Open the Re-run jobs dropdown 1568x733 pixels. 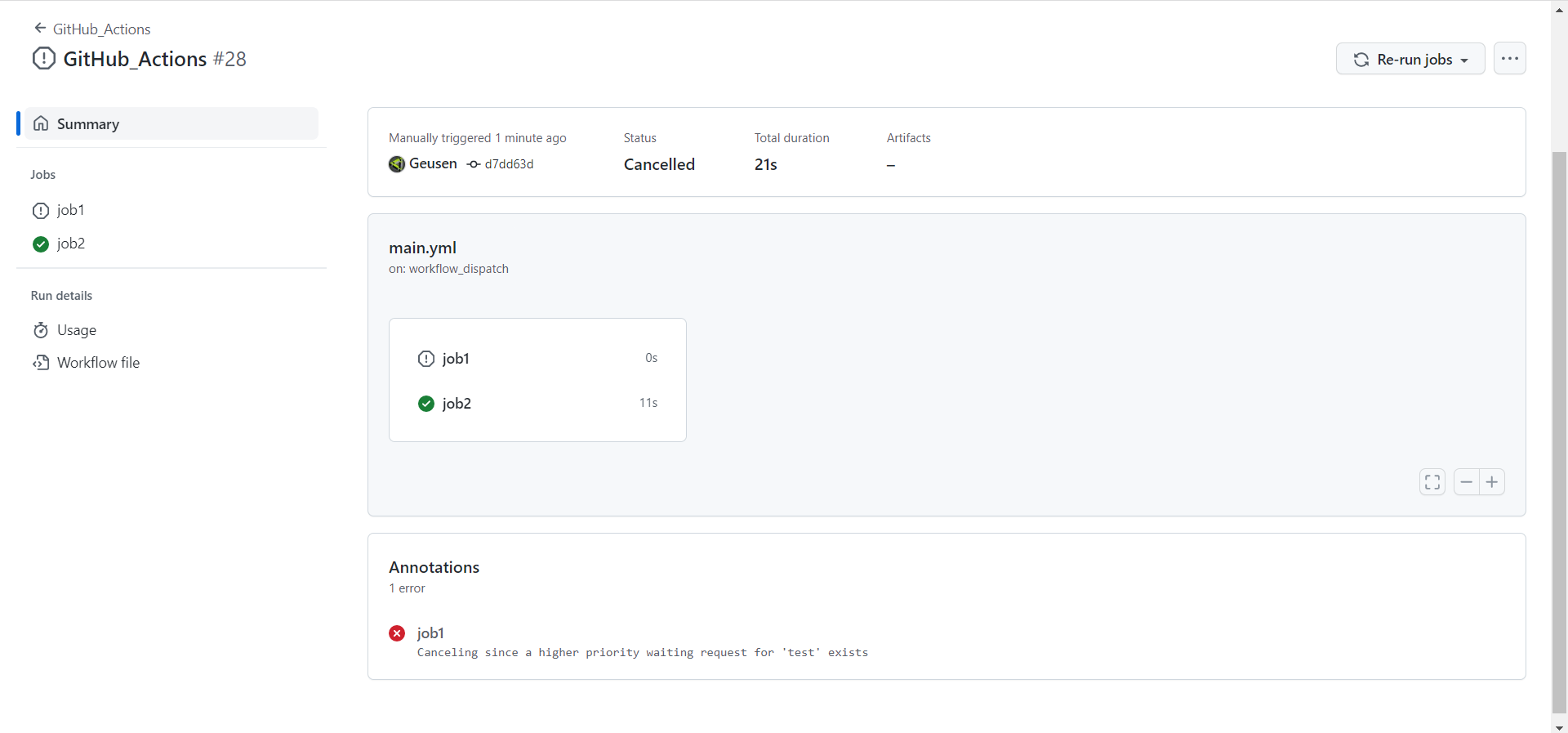(1410, 59)
